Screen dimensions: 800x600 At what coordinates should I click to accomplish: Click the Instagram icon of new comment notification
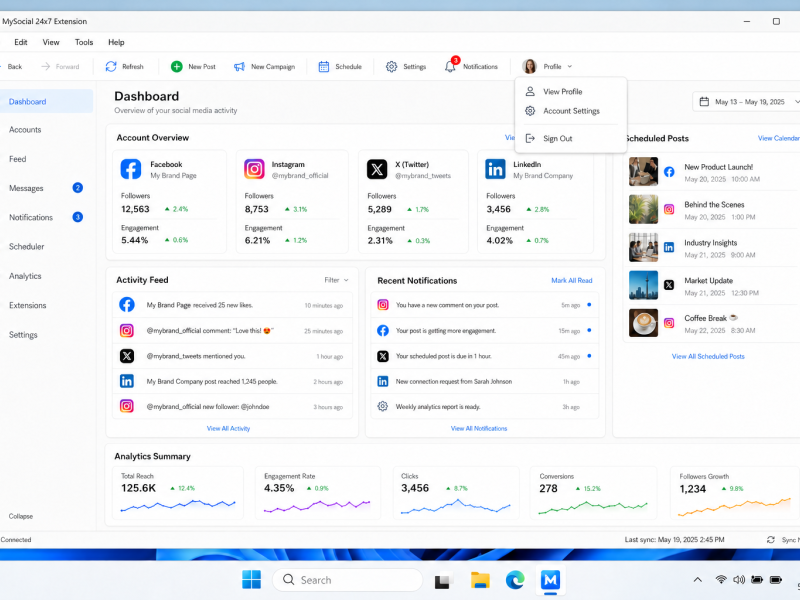click(383, 305)
